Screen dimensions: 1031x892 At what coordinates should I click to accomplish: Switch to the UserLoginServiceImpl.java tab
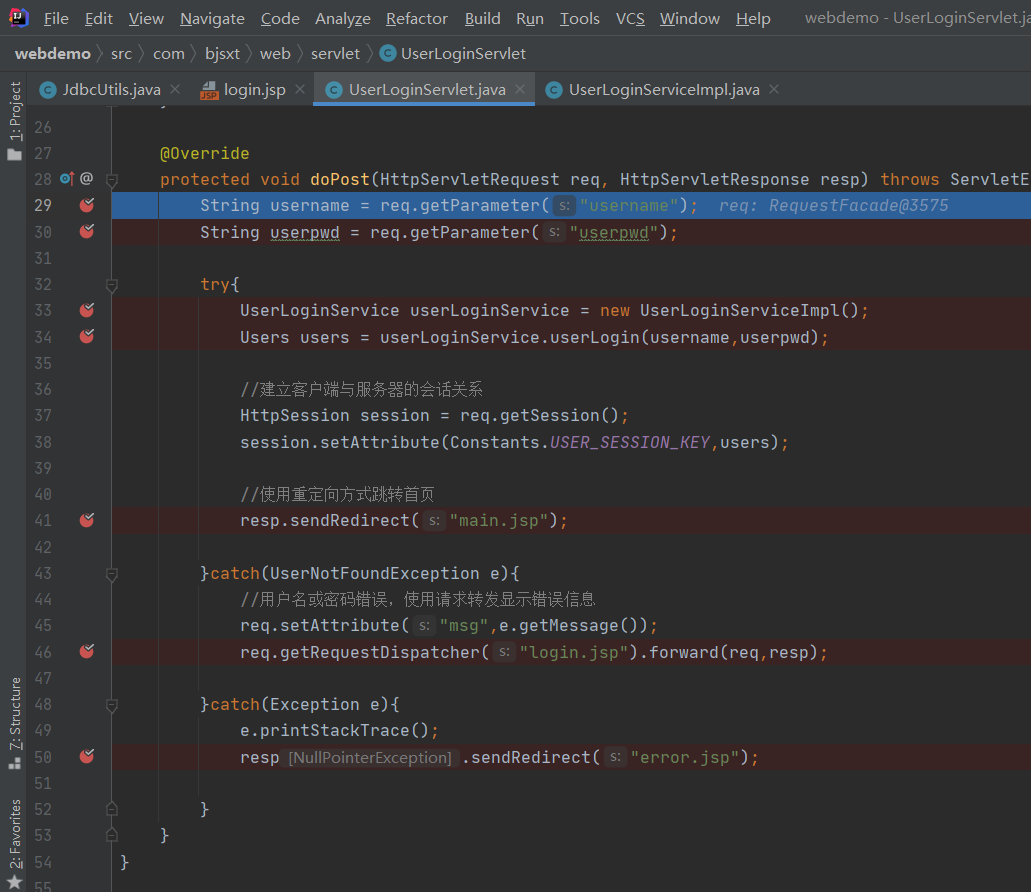(x=664, y=89)
